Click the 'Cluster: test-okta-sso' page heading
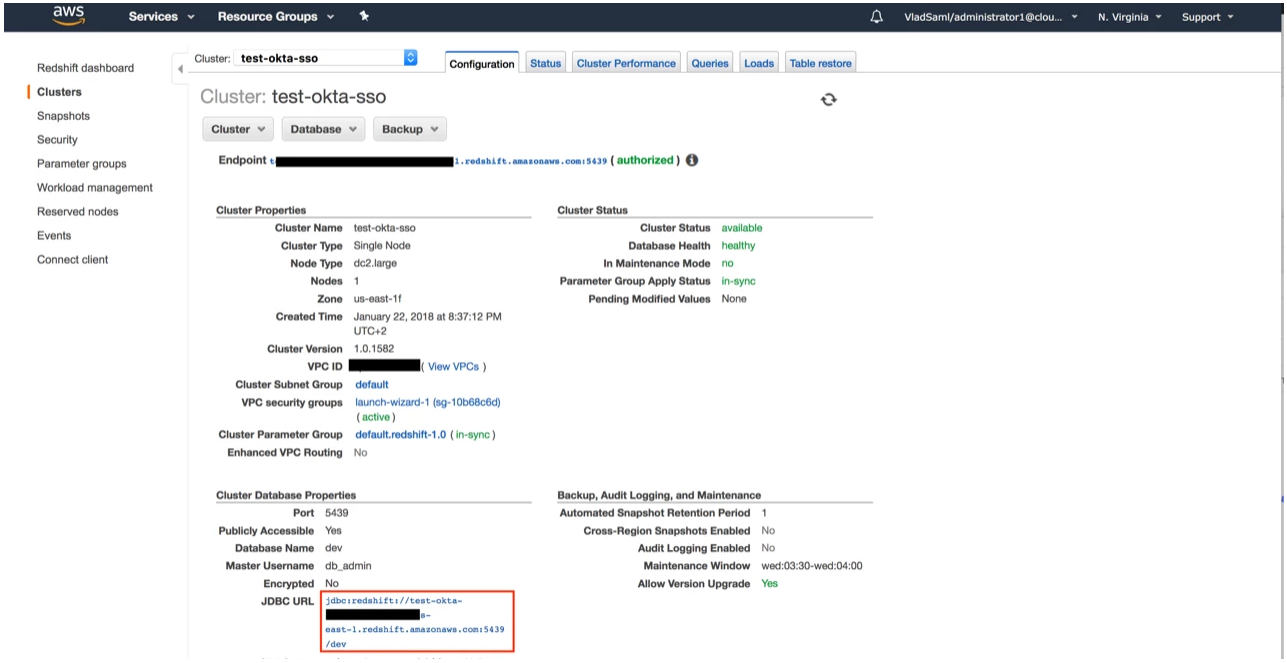Image resolution: width=1287 pixels, height=663 pixels. 293,97
